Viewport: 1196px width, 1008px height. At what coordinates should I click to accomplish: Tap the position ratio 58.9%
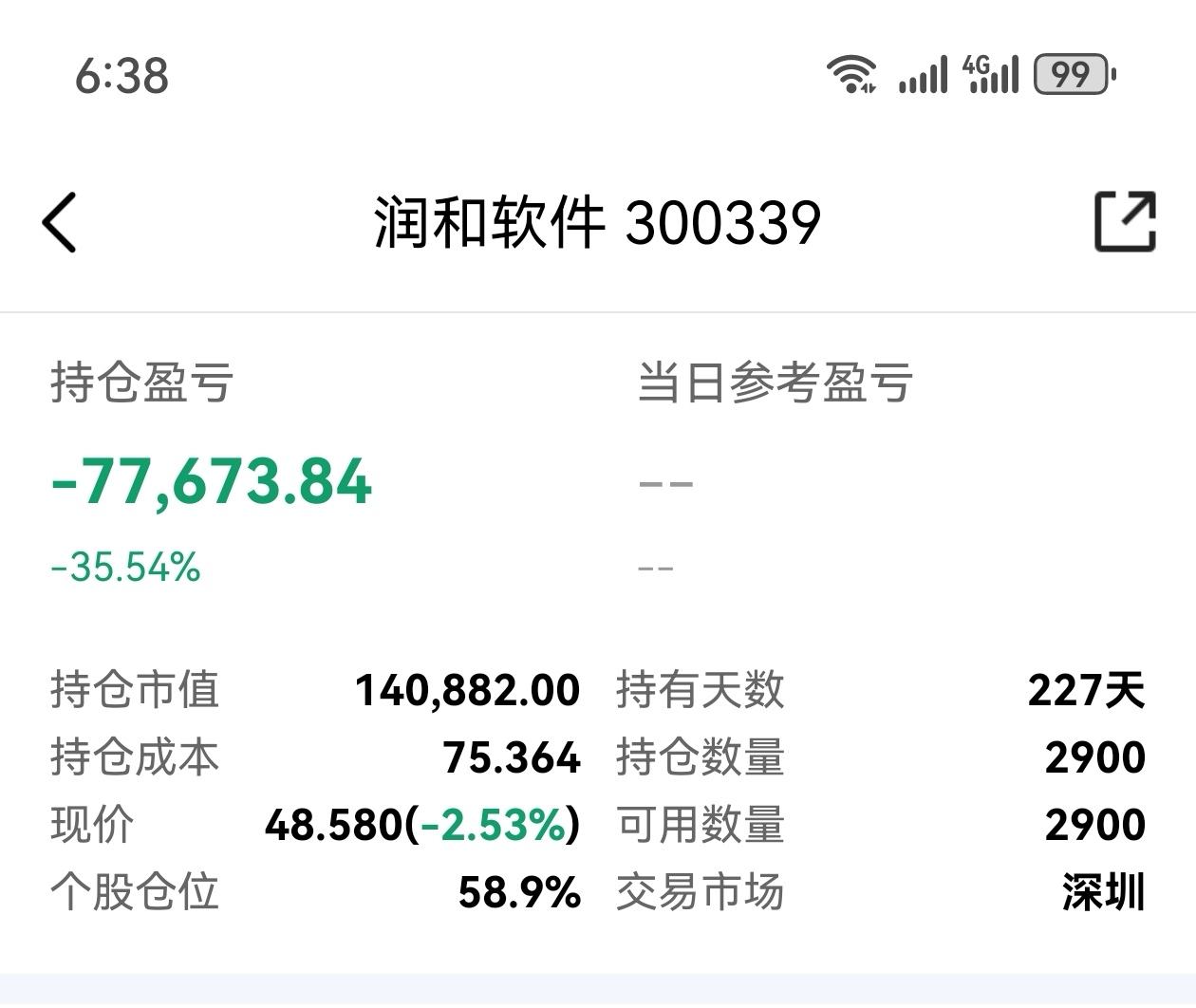pyautogui.click(x=519, y=893)
